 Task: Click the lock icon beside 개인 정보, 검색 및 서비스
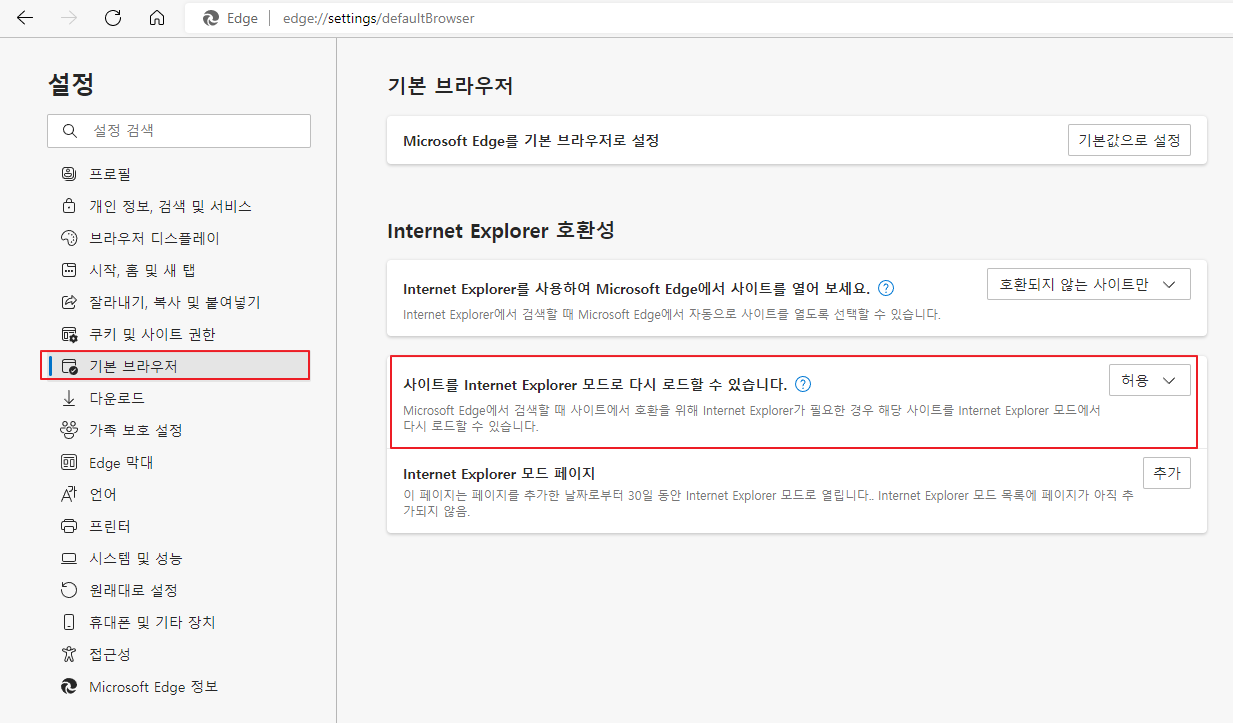point(69,206)
